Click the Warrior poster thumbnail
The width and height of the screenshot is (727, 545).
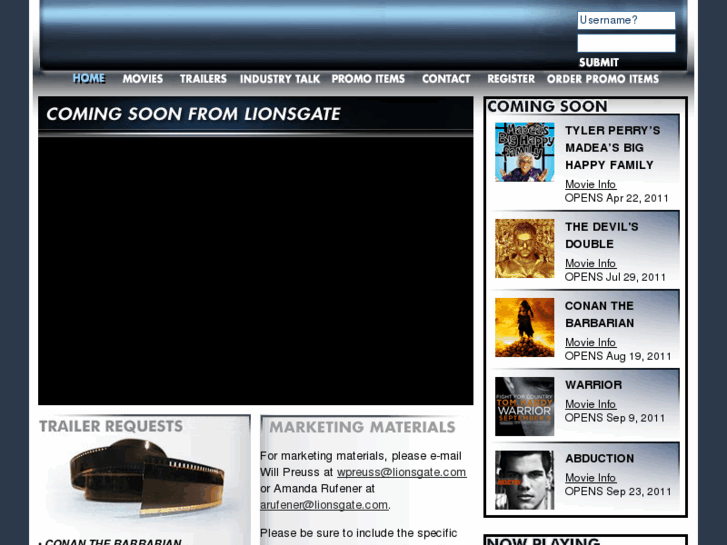tap(524, 406)
